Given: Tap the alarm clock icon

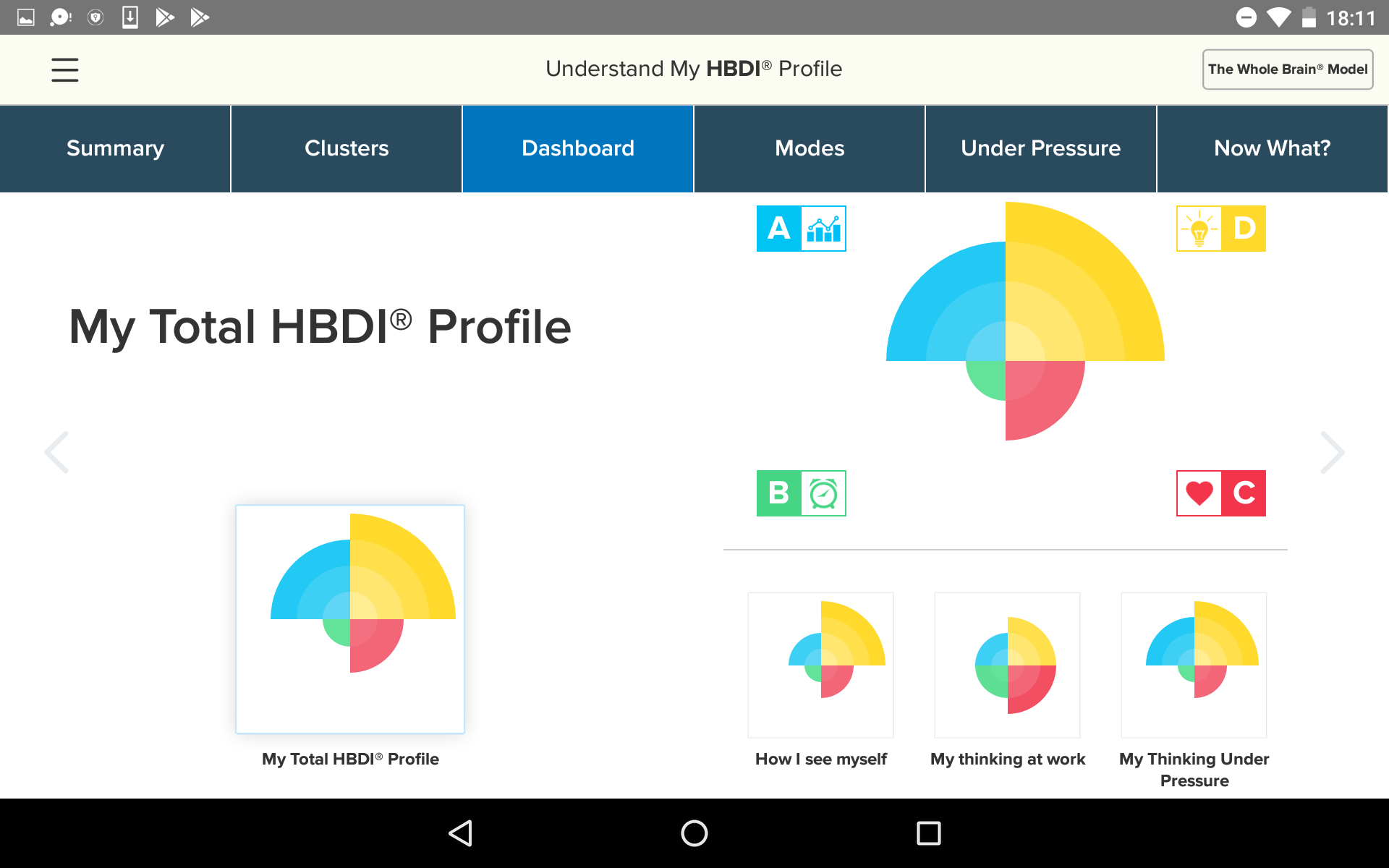Looking at the screenshot, I should point(824,493).
